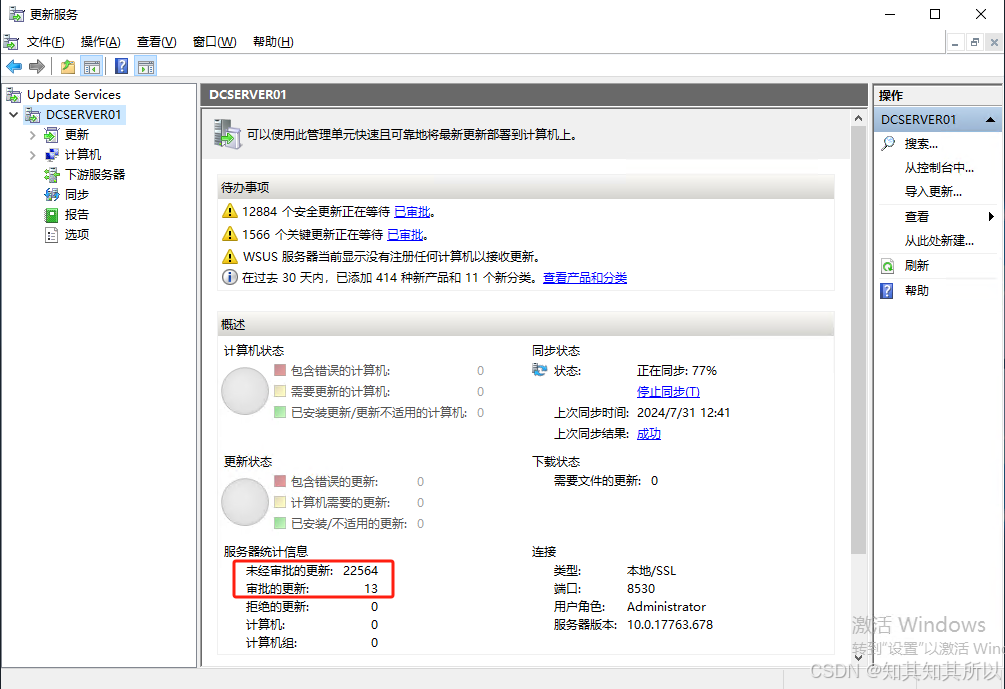Click 从此处新建... action
The height and width of the screenshot is (689, 1005).
point(939,241)
